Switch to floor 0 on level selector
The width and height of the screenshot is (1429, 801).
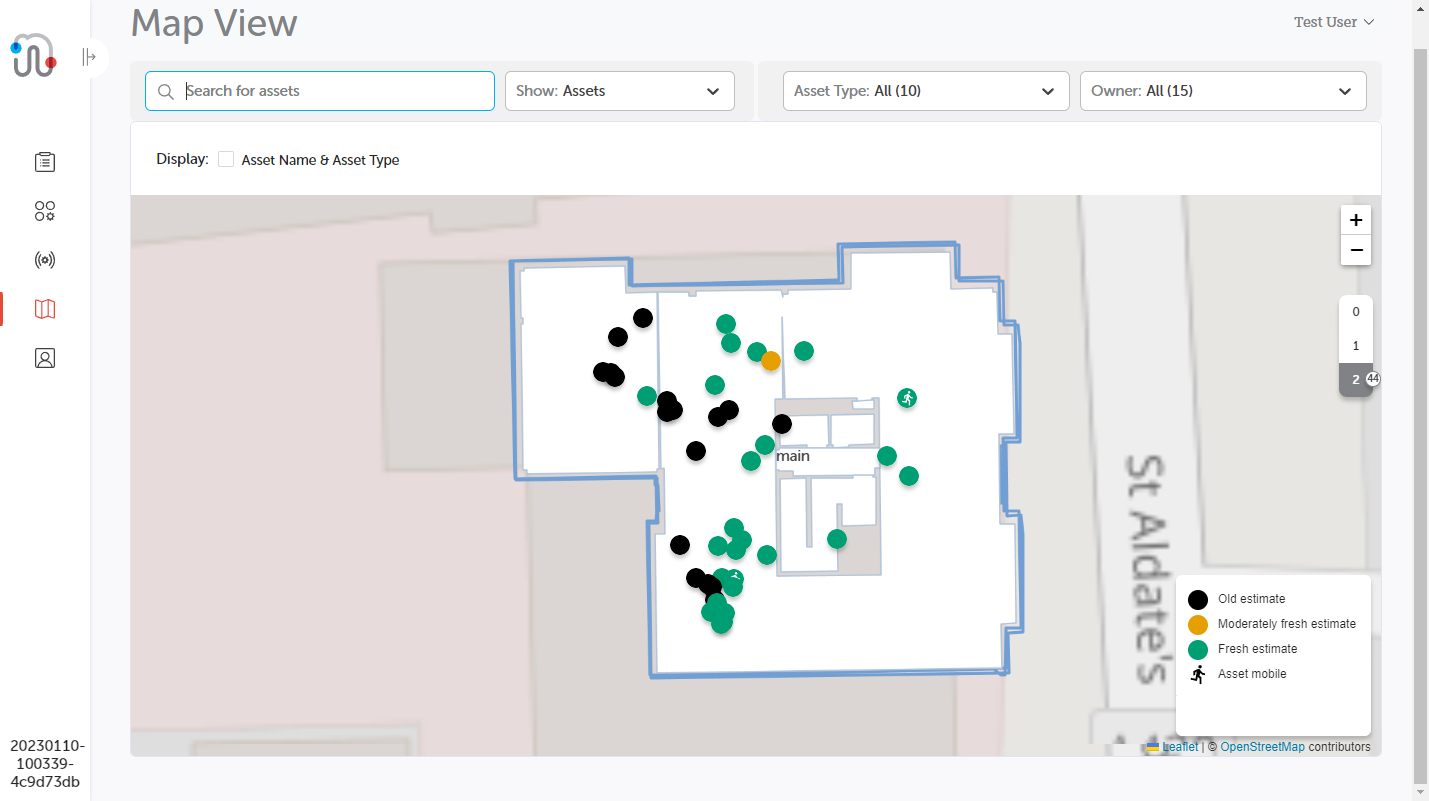pyautogui.click(x=1355, y=312)
